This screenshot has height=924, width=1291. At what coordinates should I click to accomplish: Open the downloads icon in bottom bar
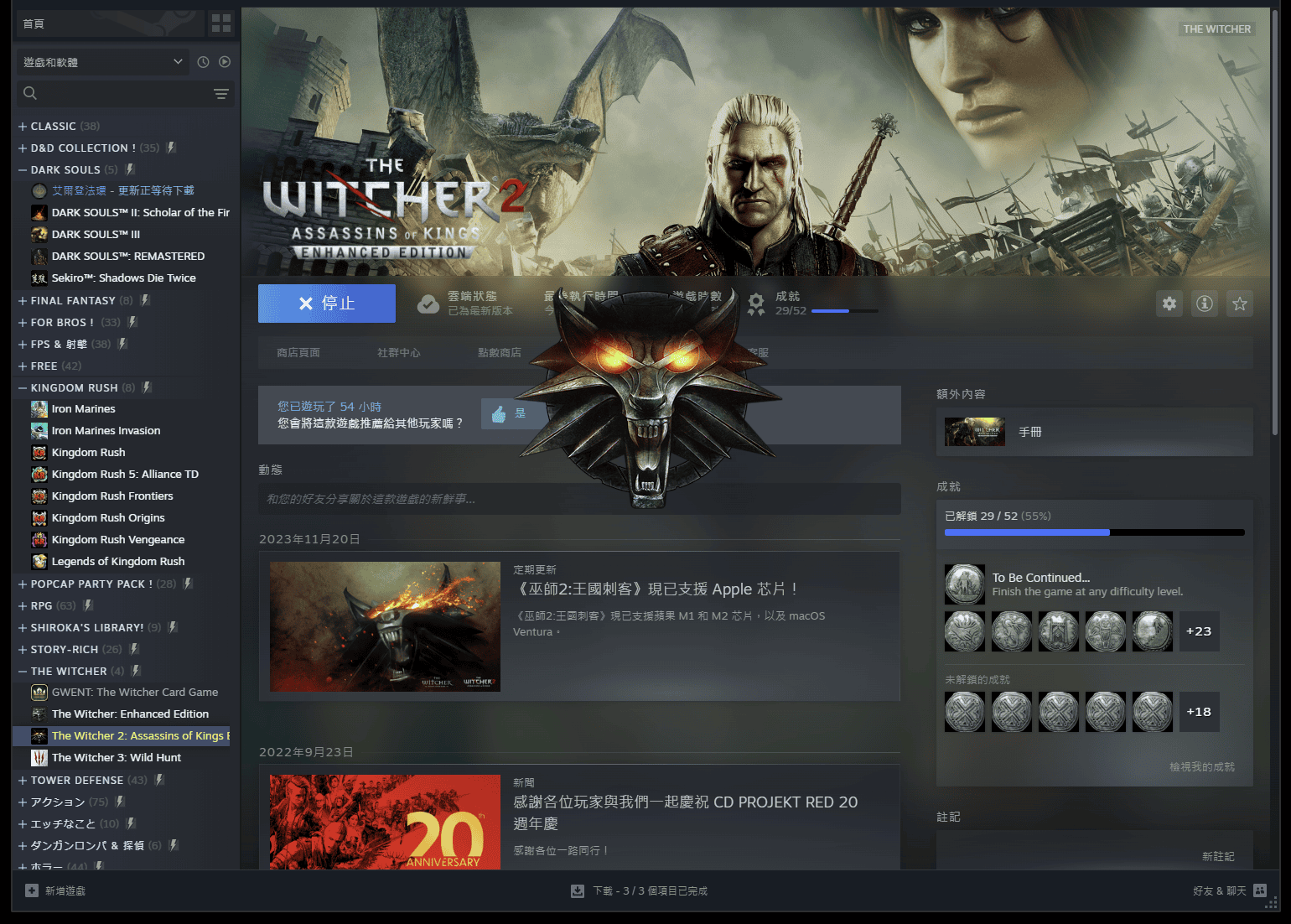[x=578, y=890]
